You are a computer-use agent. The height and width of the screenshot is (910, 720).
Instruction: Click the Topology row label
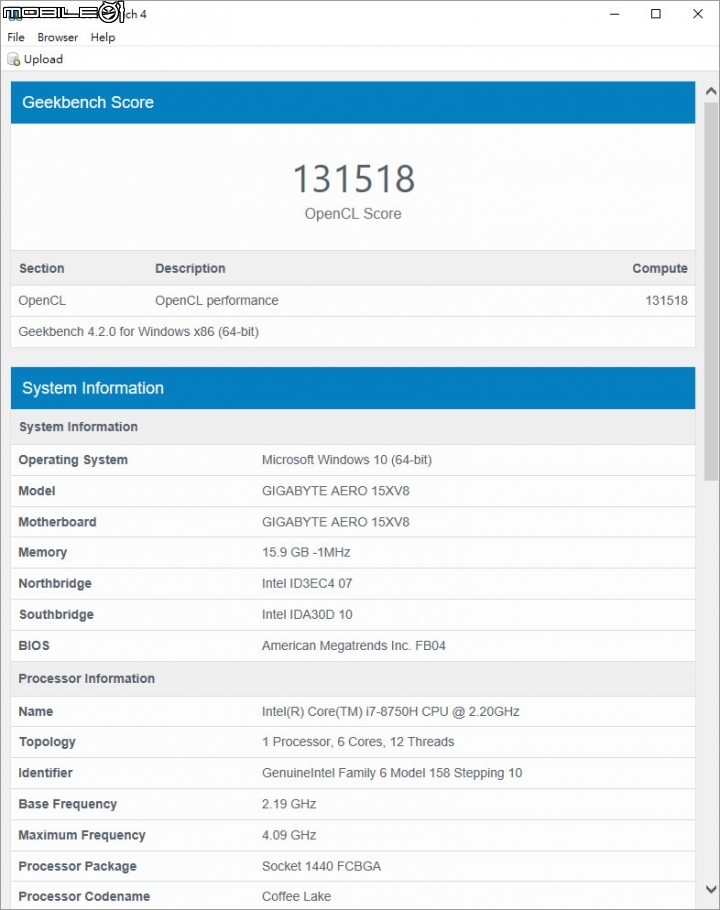pos(47,742)
